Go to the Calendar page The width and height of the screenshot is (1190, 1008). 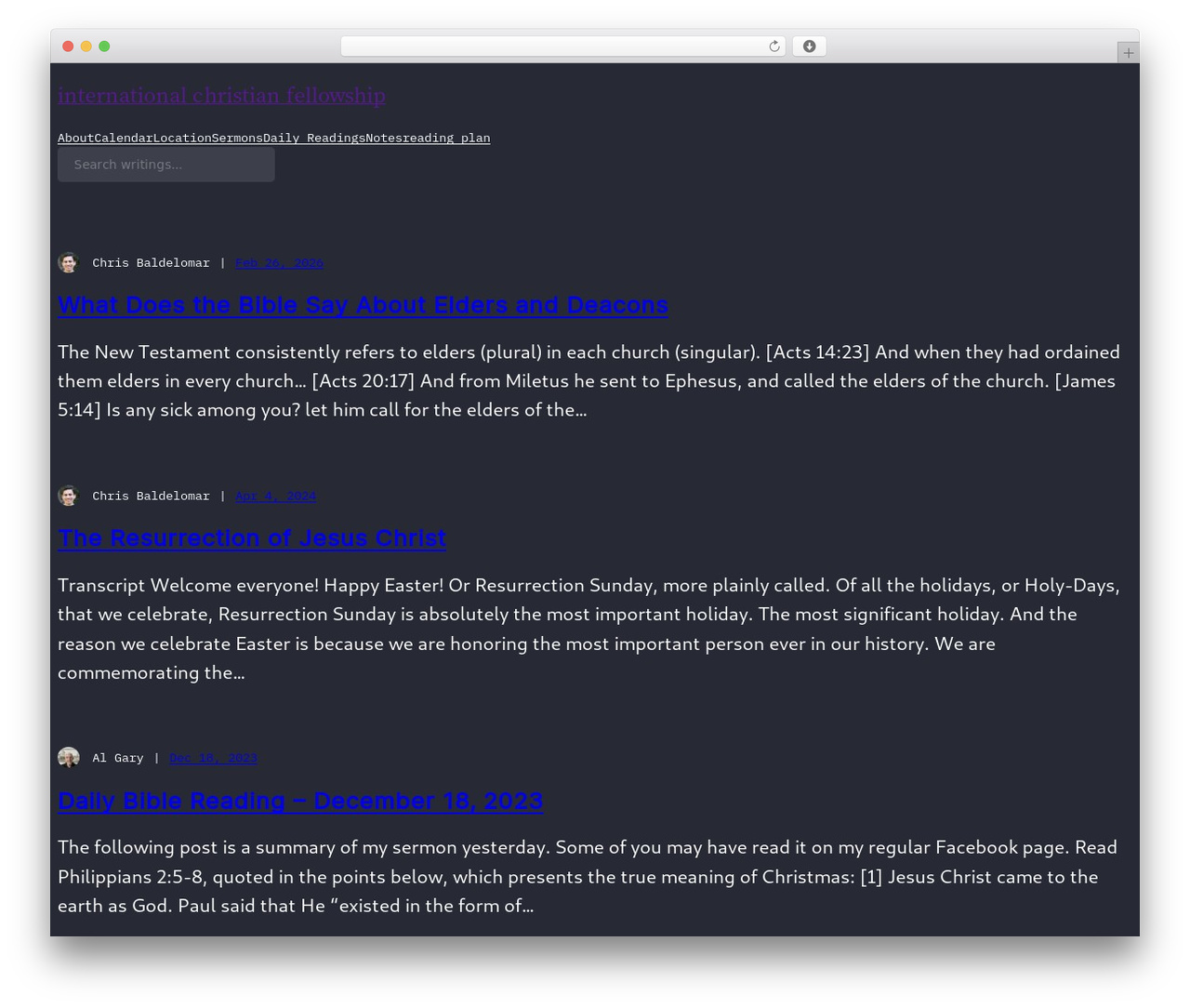pyautogui.click(x=124, y=138)
